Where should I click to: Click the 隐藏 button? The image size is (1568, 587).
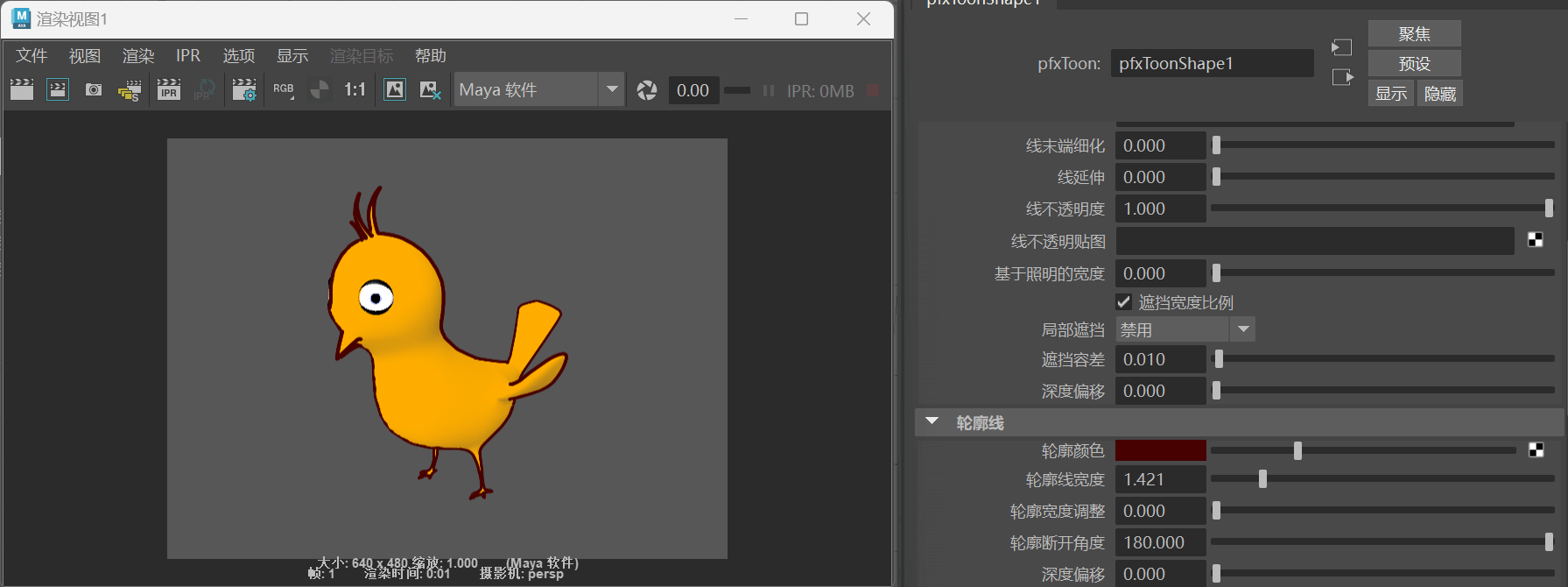tap(1440, 94)
